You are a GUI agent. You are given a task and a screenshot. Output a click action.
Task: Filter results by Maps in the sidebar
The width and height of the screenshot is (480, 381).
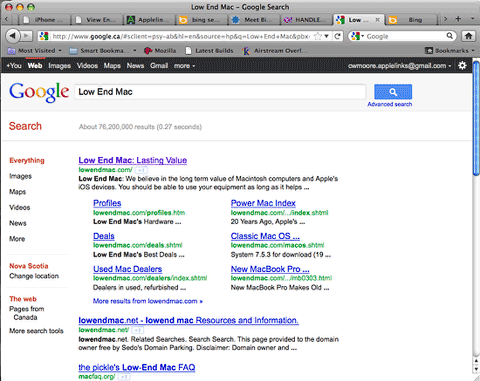click(x=18, y=192)
